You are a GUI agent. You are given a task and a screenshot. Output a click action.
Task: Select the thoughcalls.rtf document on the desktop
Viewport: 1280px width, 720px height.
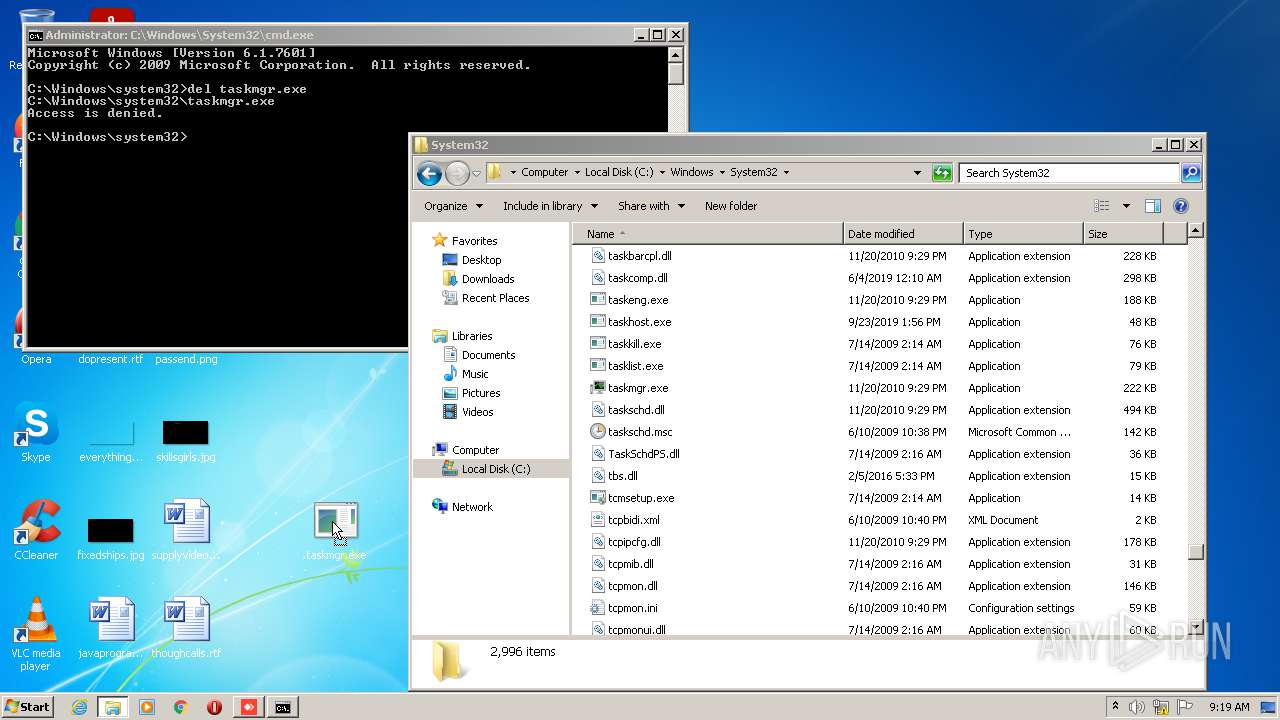pos(186,628)
